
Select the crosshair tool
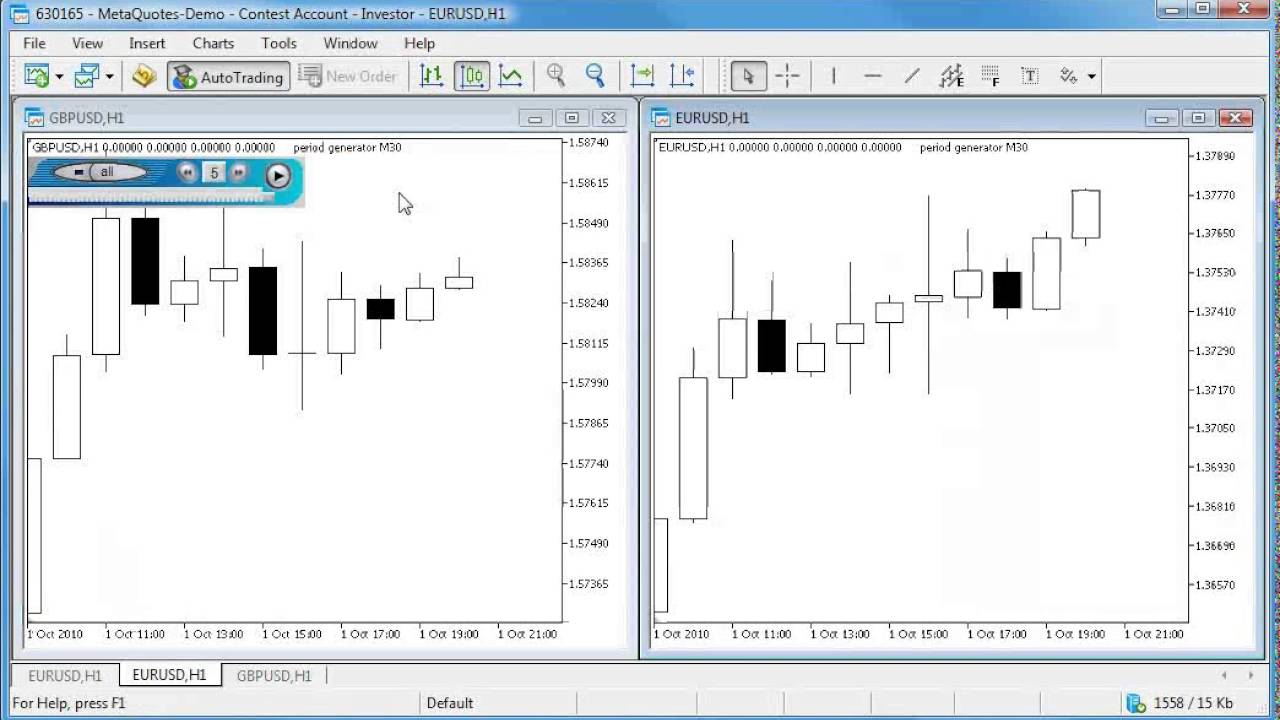click(x=787, y=76)
